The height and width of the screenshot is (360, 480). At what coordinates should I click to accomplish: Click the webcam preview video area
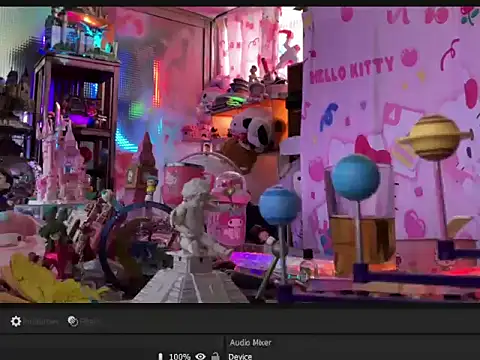240,155
